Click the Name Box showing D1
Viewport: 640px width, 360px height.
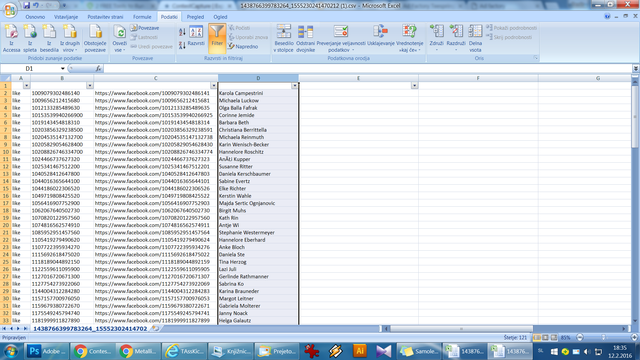point(29,69)
